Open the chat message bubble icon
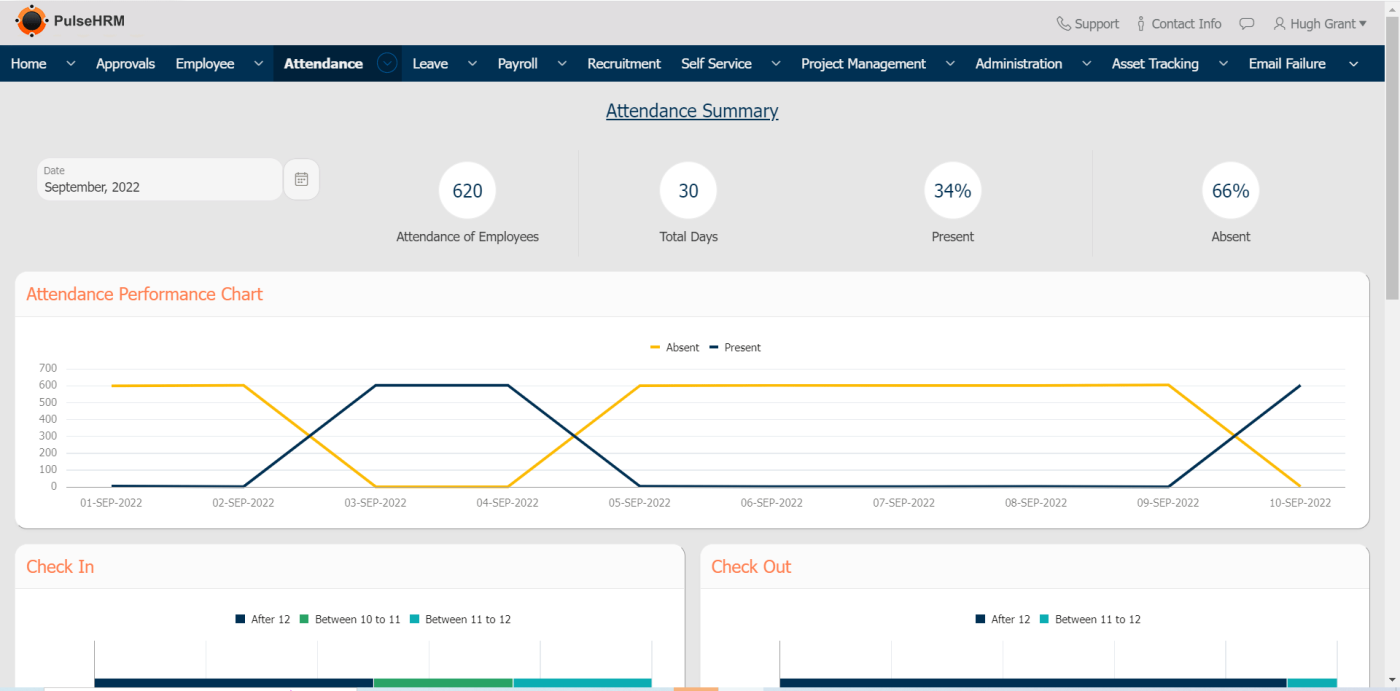The height and width of the screenshot is (691, 1400). point(1246,23)
